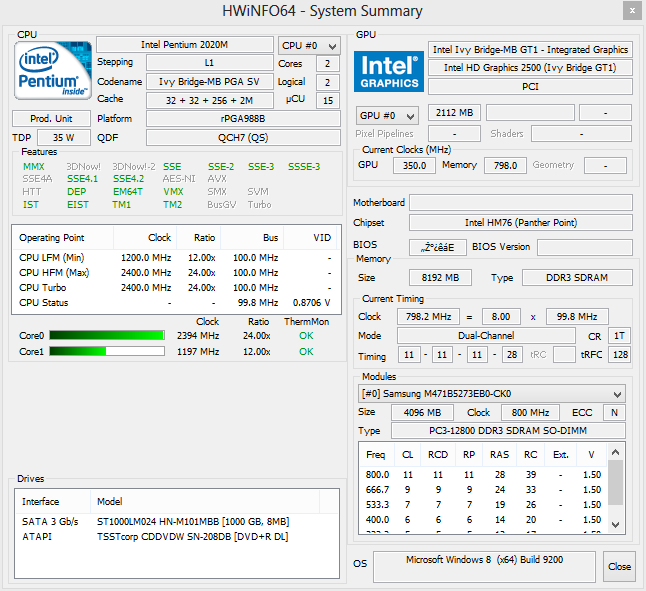Screen dimensions: 646x591
Task: Click the Intel Graphics logo
Action: click(x=389, y=71)
